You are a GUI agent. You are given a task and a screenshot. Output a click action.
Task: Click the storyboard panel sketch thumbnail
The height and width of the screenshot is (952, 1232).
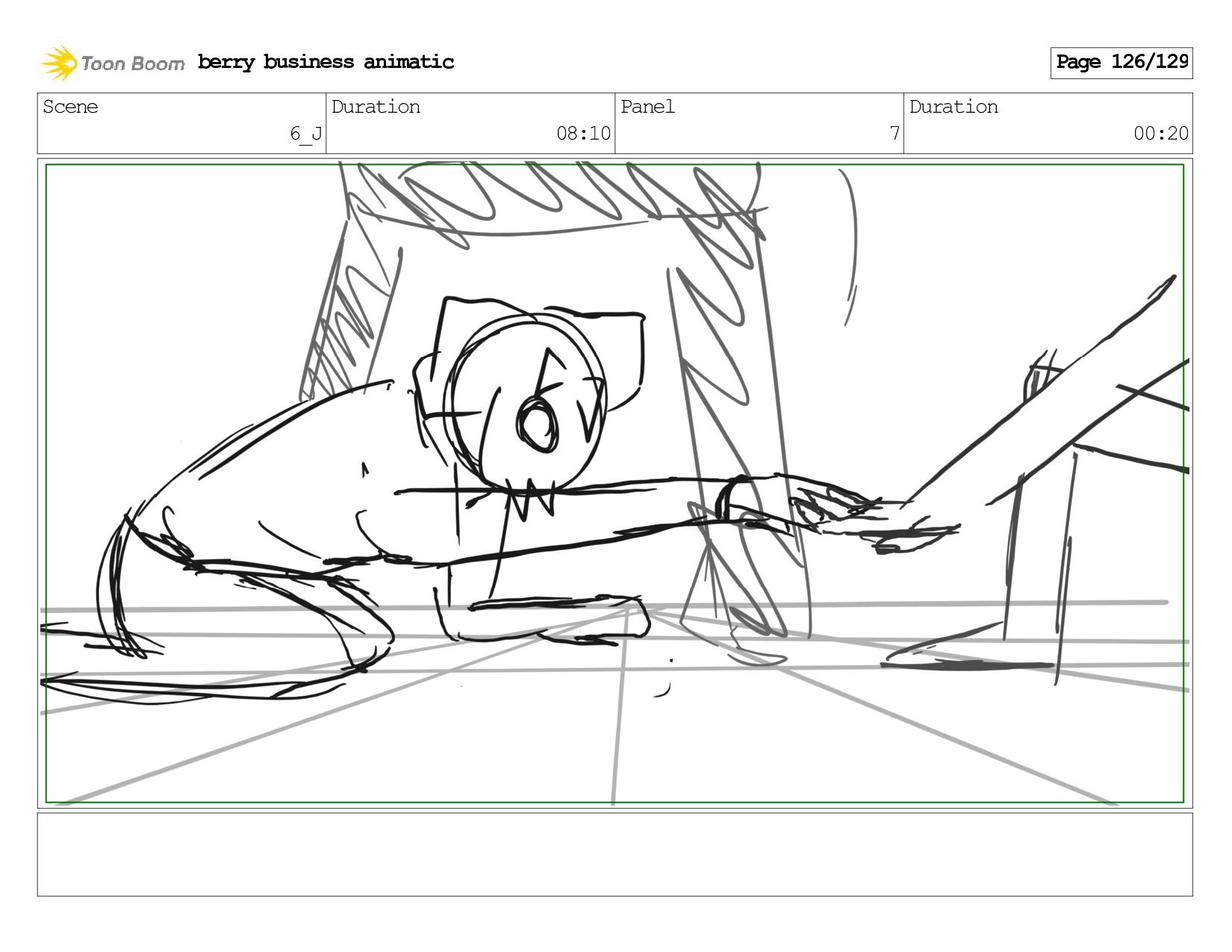pyautogui.click(x=615, y=484)
